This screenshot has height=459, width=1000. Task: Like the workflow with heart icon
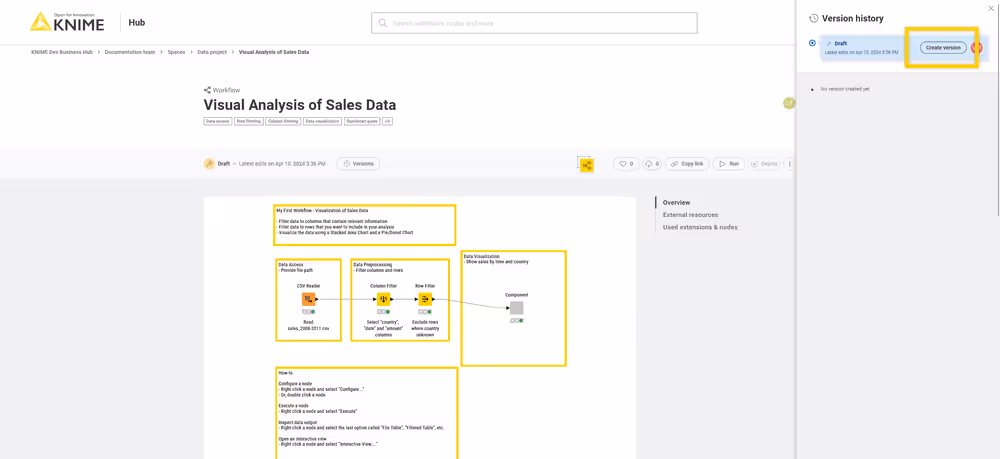626,164
